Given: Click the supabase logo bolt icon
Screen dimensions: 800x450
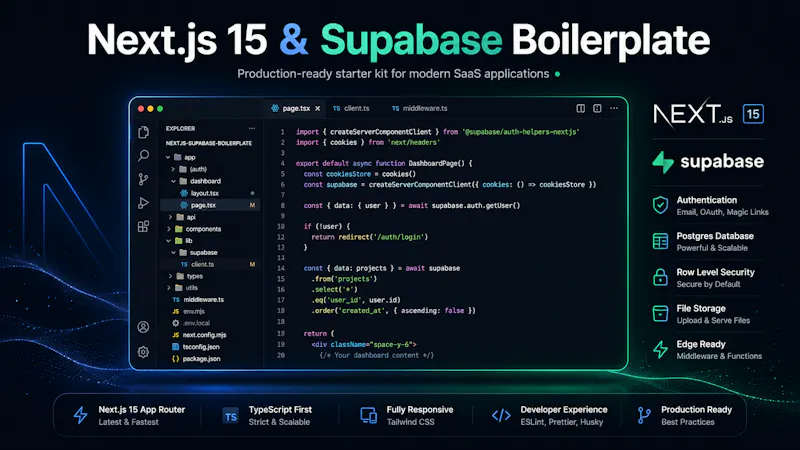Looking at the screenshot, I should pyautogui.click(x=663, y=162).
